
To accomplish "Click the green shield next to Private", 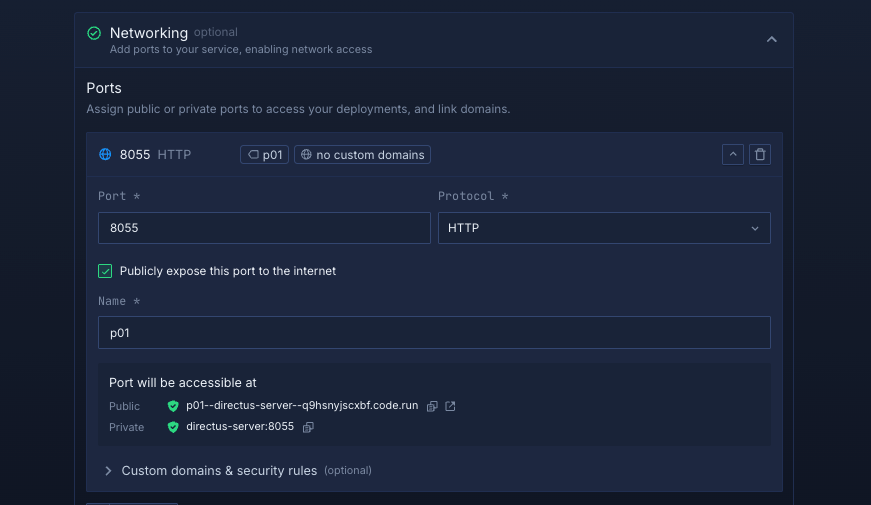I will 173,427.
